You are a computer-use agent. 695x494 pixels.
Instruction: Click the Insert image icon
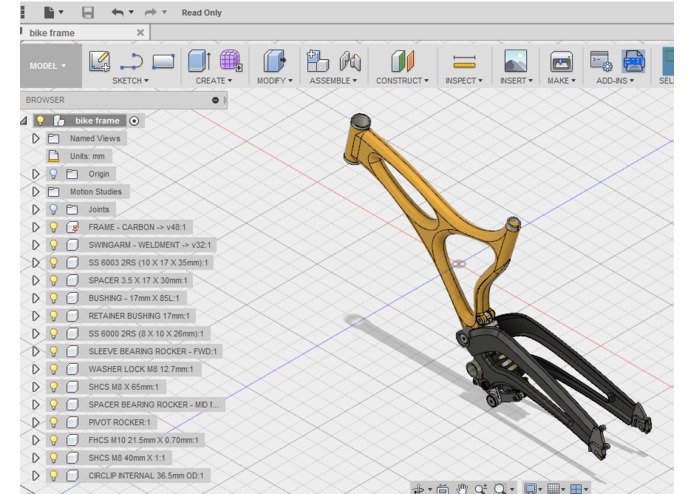tap(515, 61)
